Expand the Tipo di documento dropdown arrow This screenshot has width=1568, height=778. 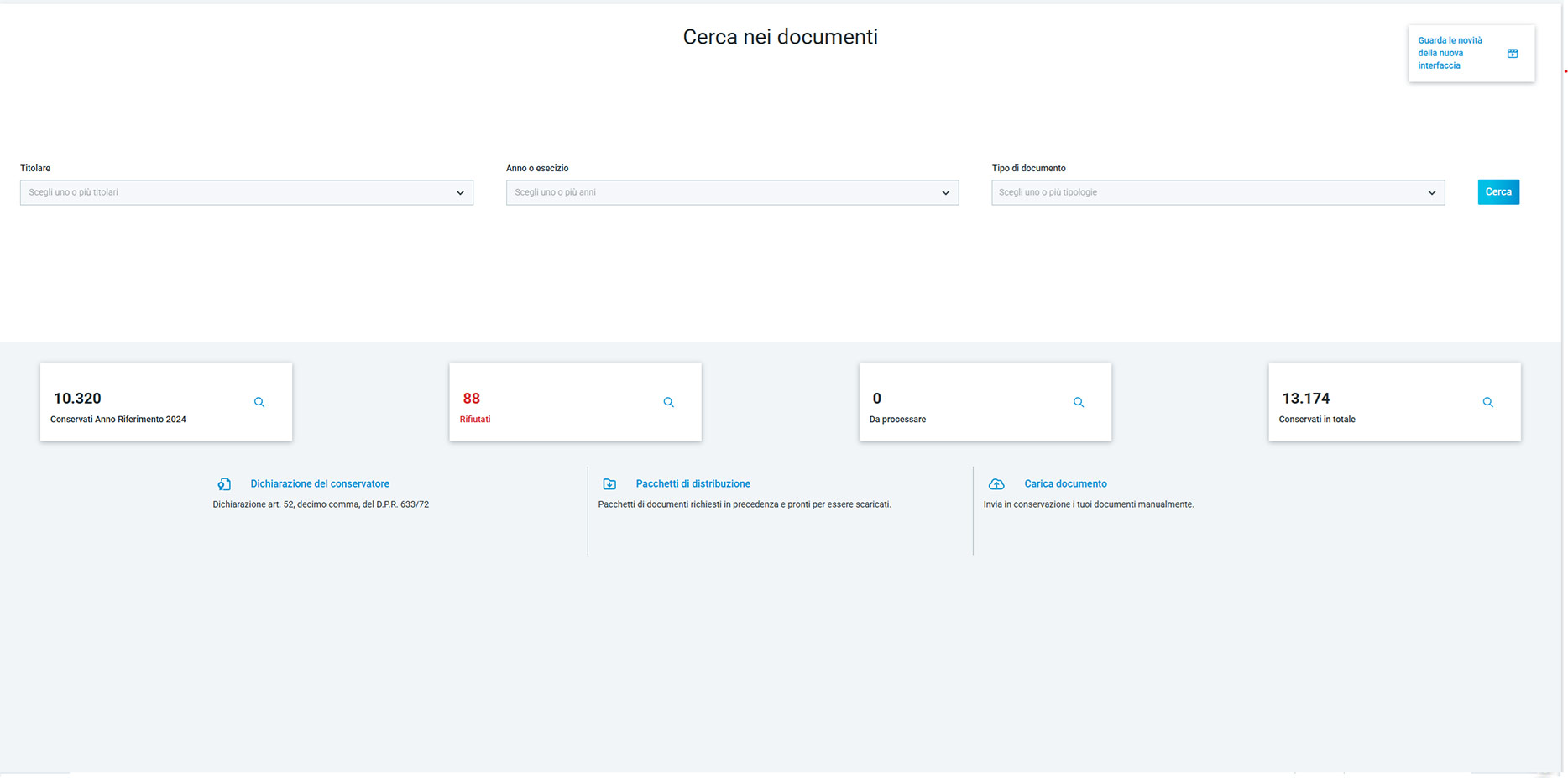(1431, 193)
